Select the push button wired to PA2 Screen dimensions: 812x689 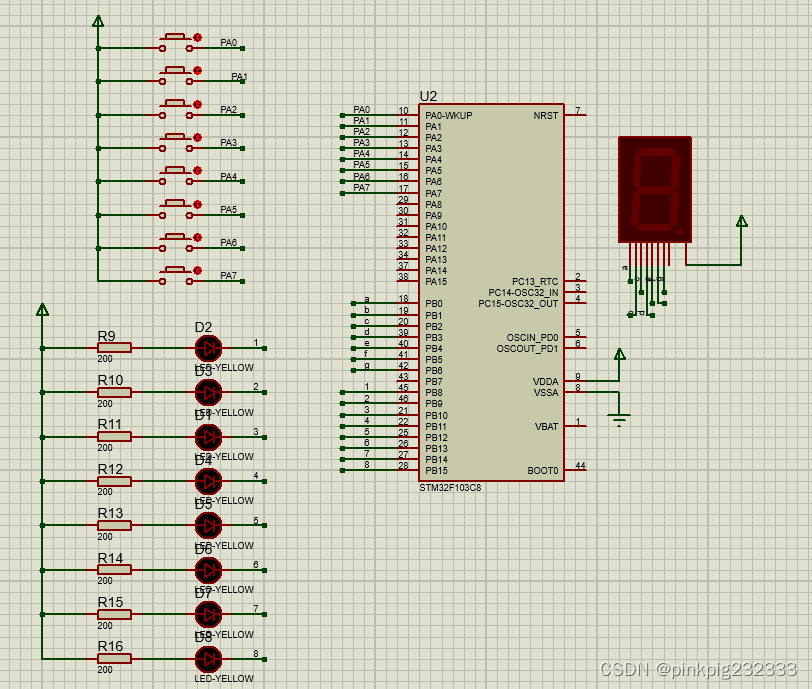[176, 109]
